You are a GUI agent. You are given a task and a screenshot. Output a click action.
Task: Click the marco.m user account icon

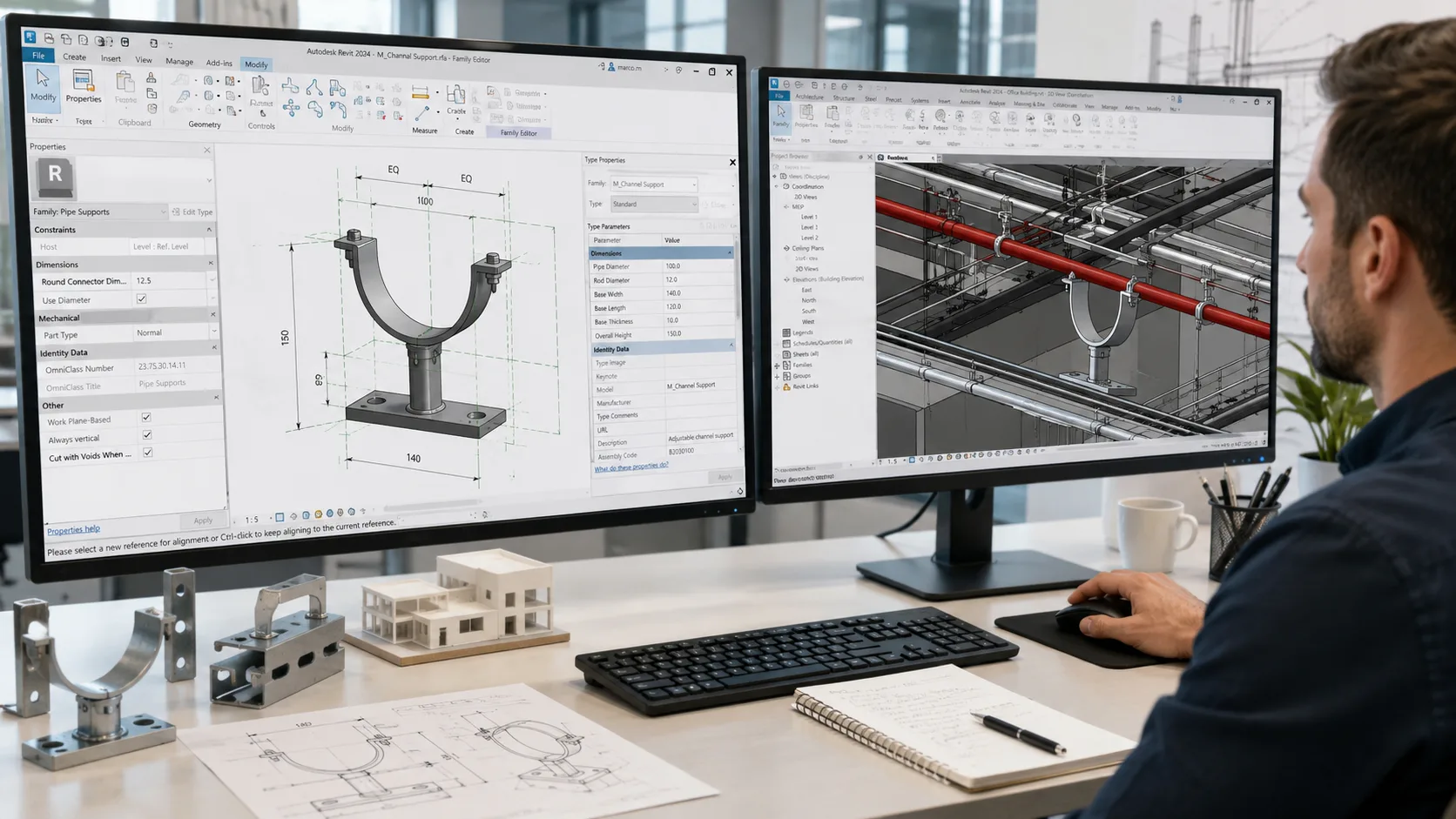(612, 67)
